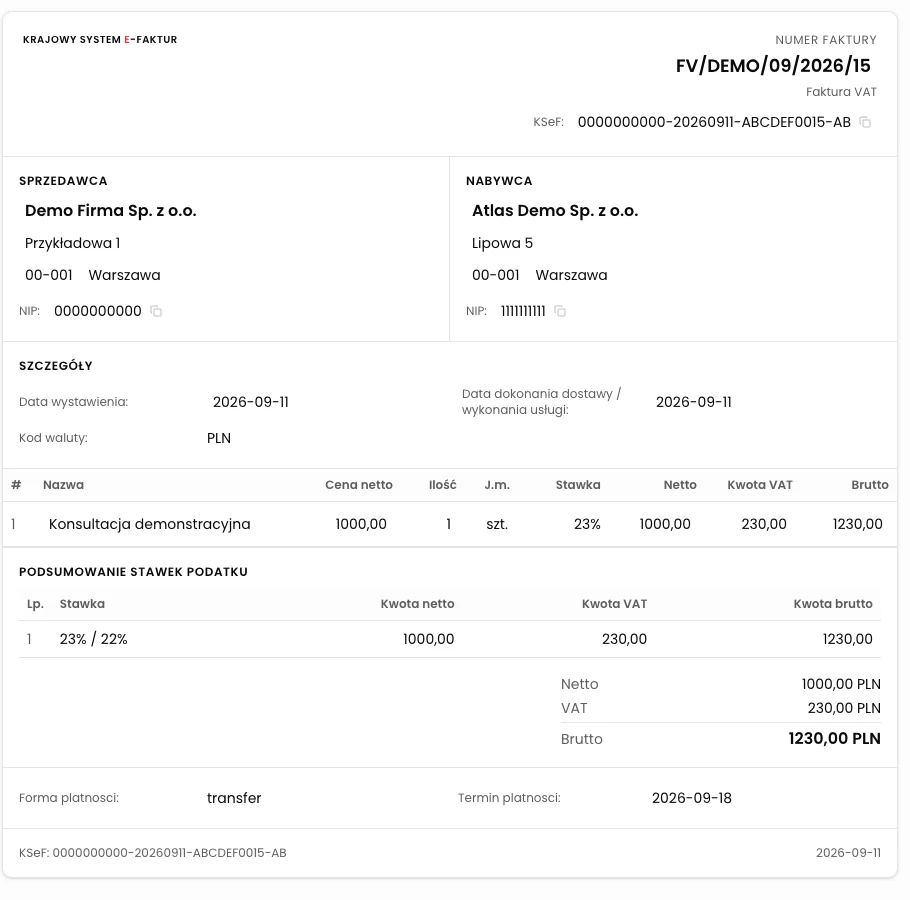
Task: Click the KSeF number in the header
Action: tap(714, 122)
